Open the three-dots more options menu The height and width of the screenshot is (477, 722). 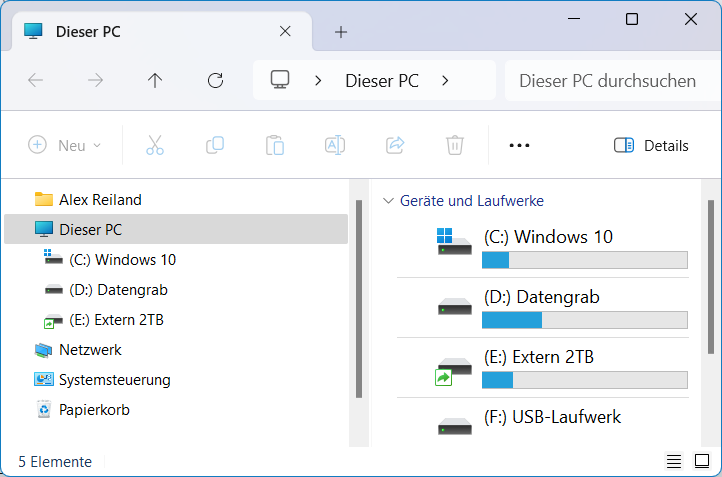(518, 145)
